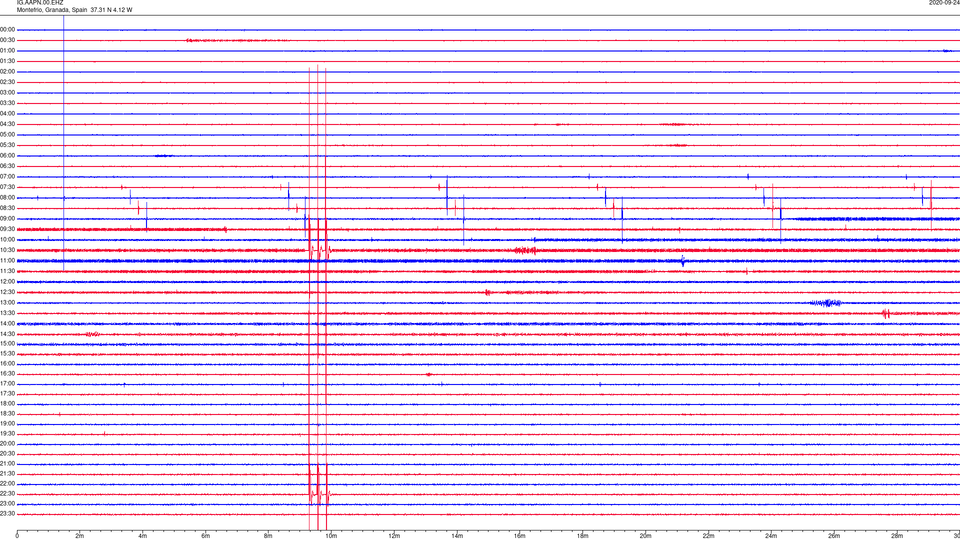Choose the 03:00 time label

pyautogui.click(x=8, y=92)
